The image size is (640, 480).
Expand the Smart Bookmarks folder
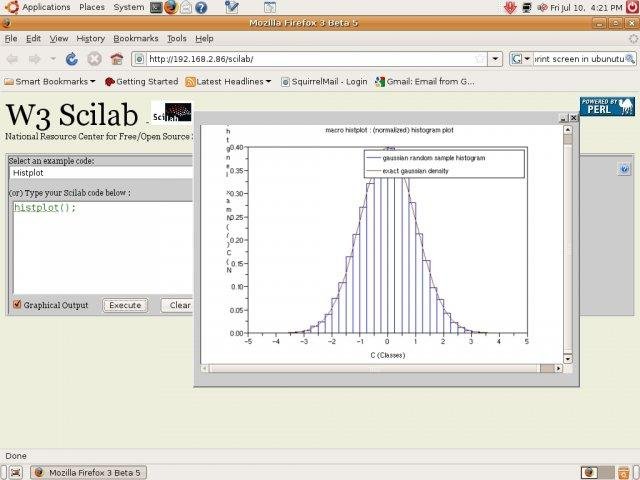(x=49, y=82)
